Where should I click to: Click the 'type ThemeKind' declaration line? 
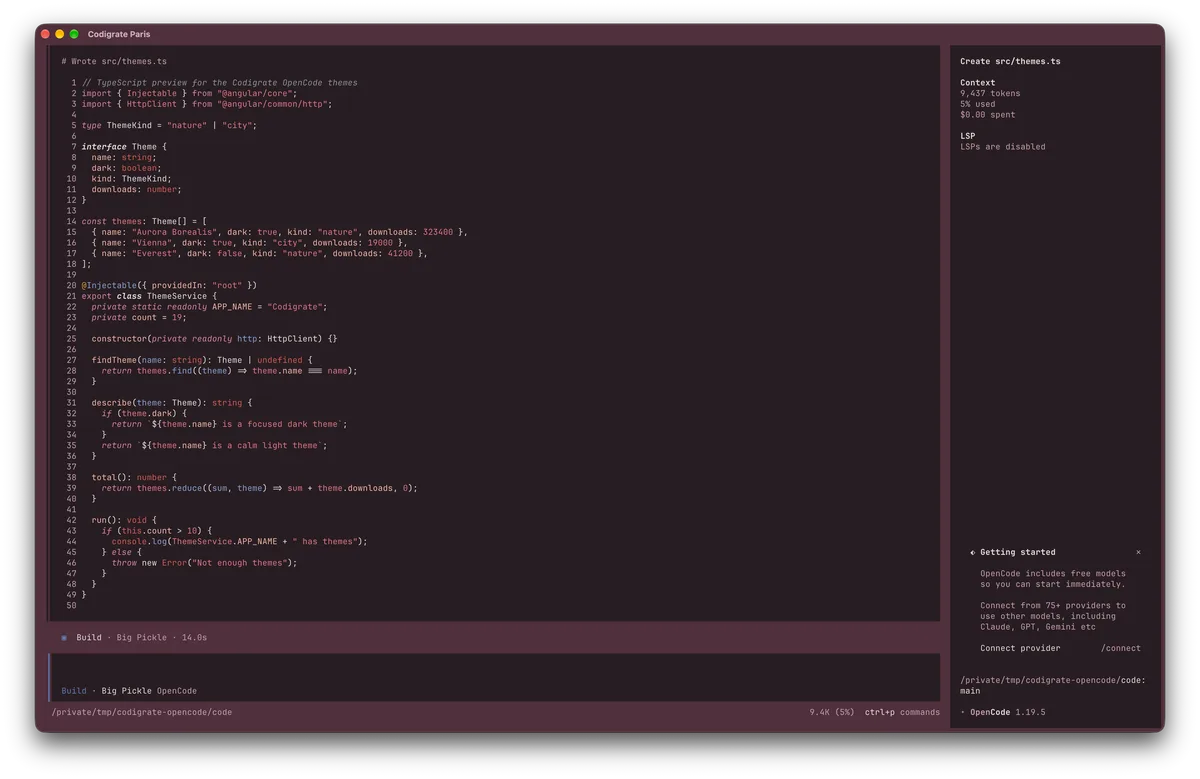coord(169,125)
